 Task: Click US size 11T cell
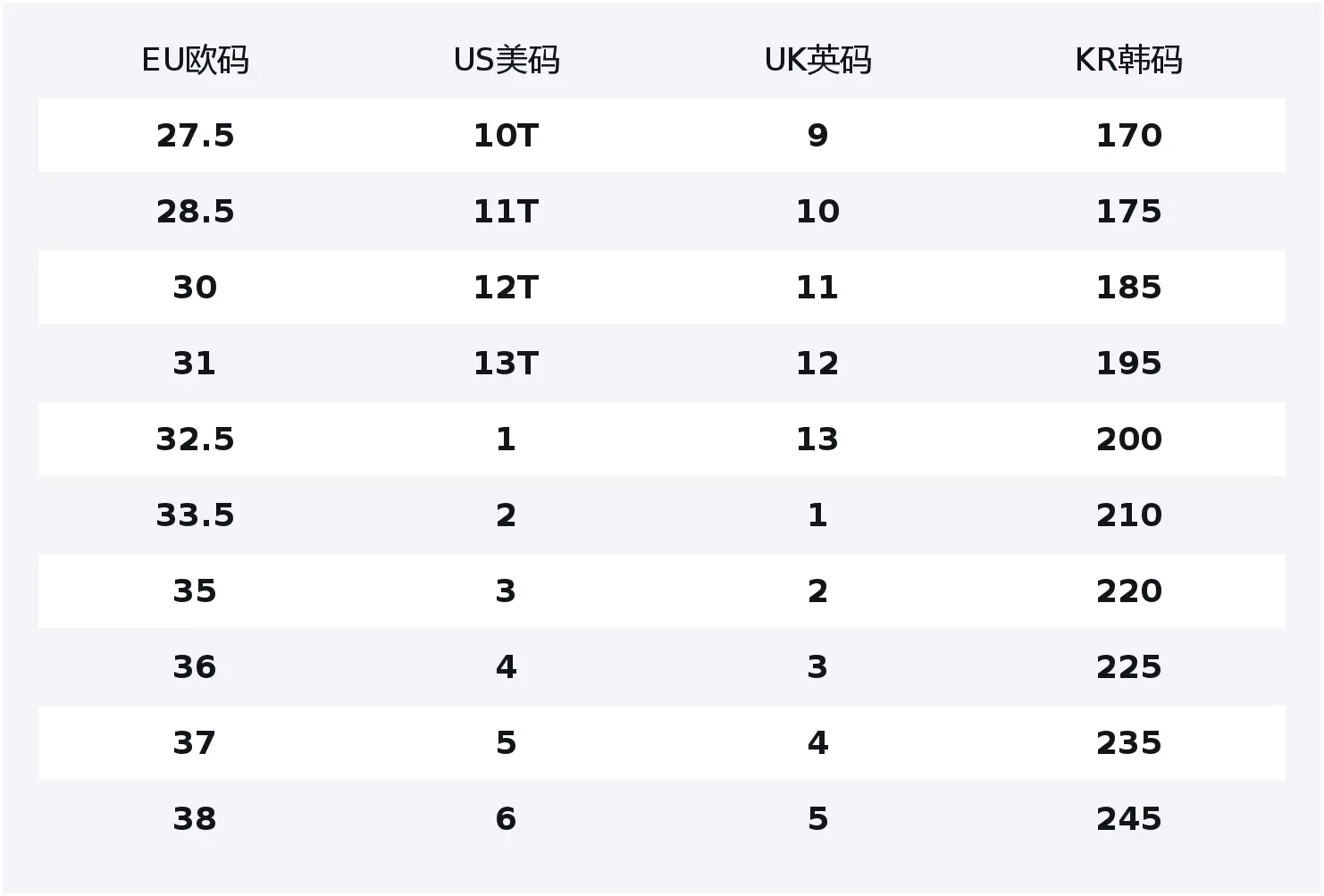tap(506, 212)
